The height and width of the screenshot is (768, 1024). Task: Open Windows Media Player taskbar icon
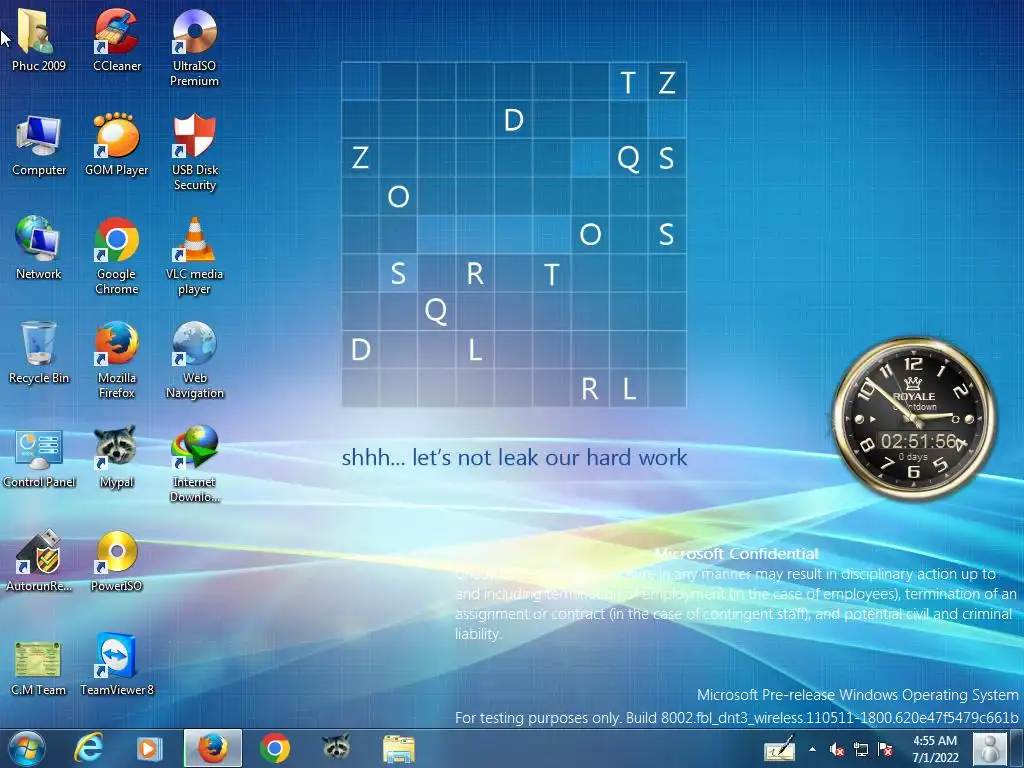pos(148,748)
